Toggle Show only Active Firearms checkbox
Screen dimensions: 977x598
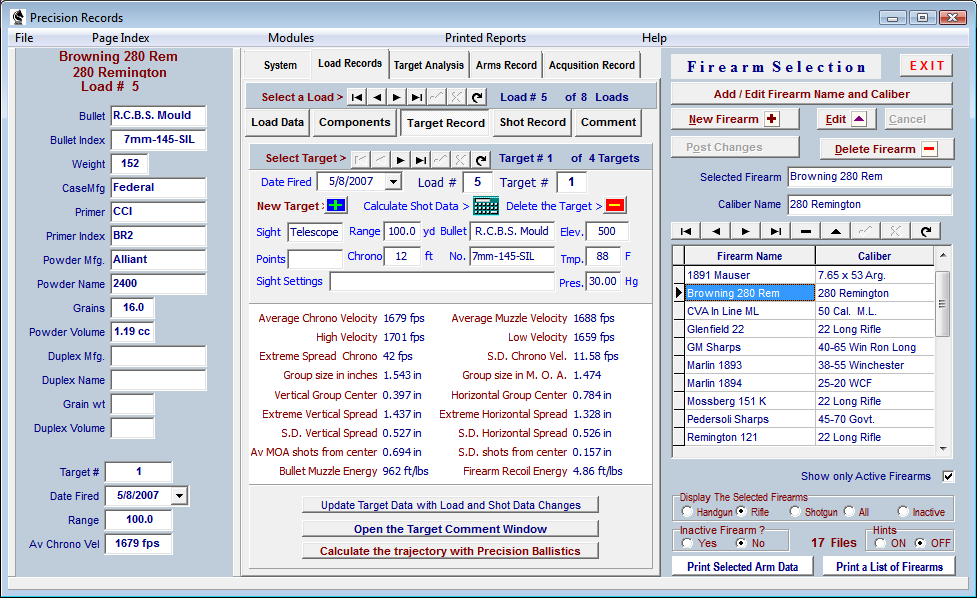pyautogui.click(x=948, y=477)
